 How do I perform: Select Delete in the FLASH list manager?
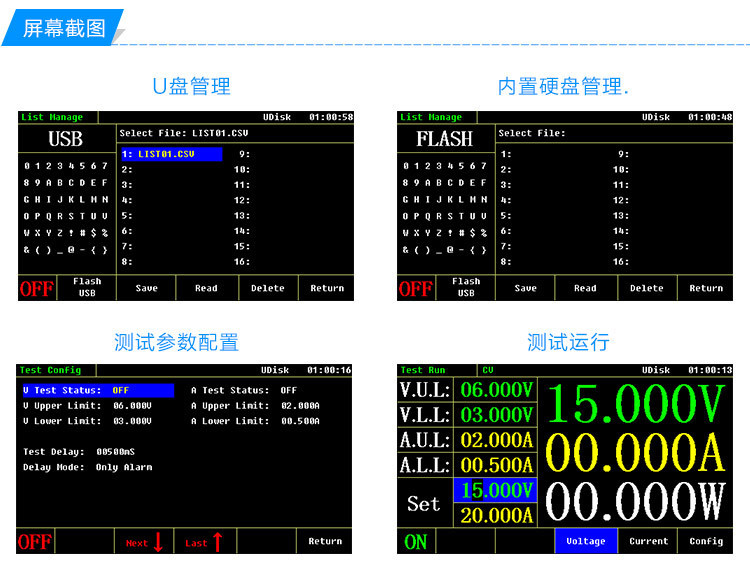(x=647, y=288)
